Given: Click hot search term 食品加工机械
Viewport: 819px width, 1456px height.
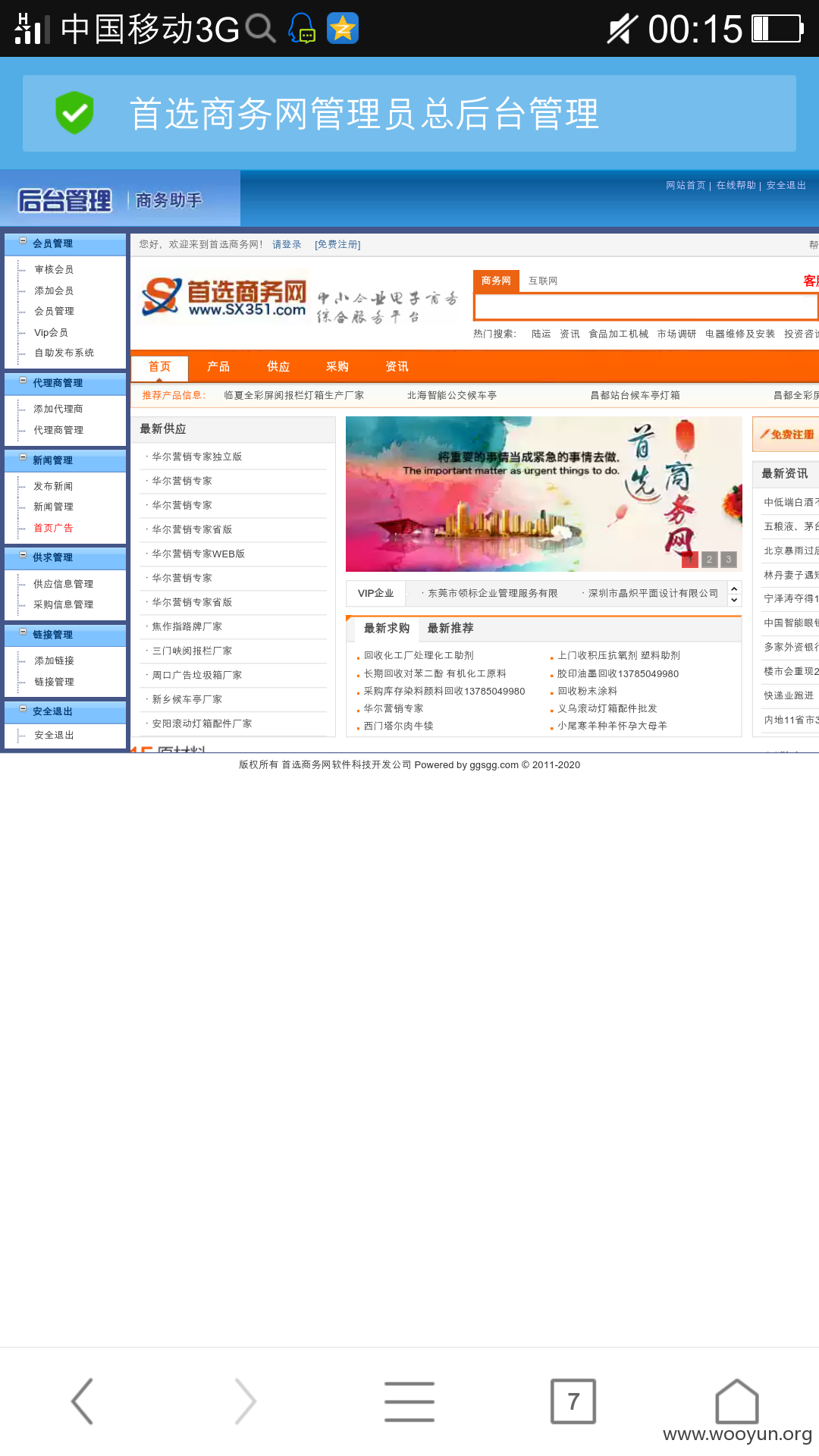Looking at the screenshot, I should 618,334.
